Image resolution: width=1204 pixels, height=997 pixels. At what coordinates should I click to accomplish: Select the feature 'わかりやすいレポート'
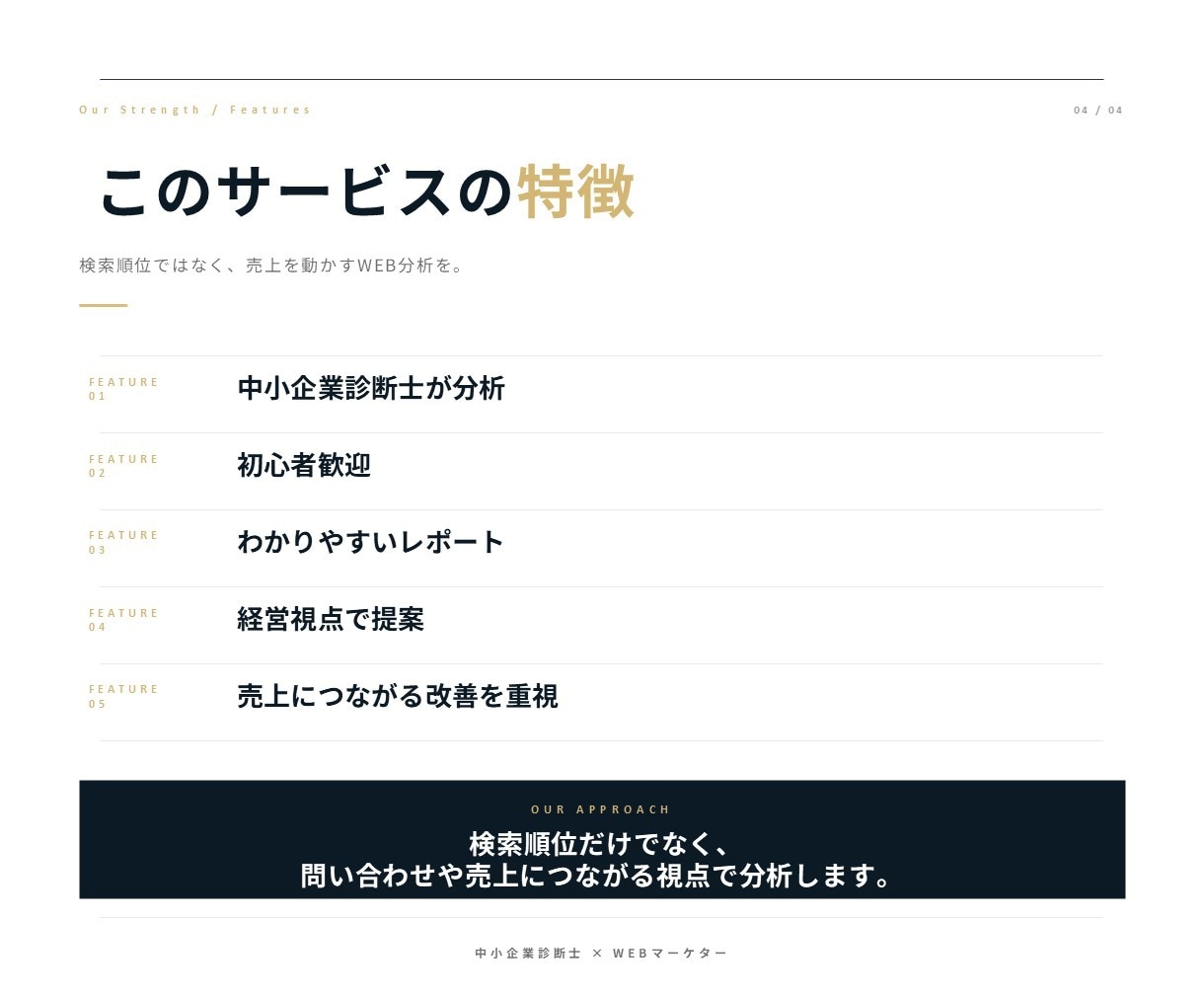coord(371,542)
